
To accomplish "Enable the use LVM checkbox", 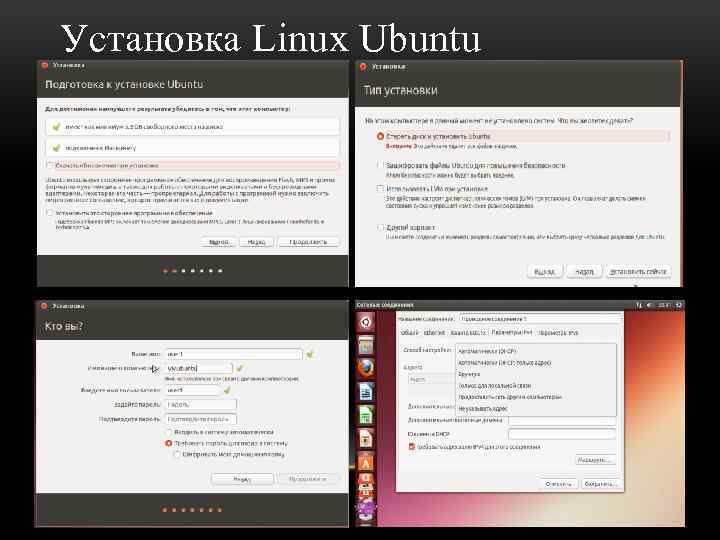I will [x=380, y=188].
